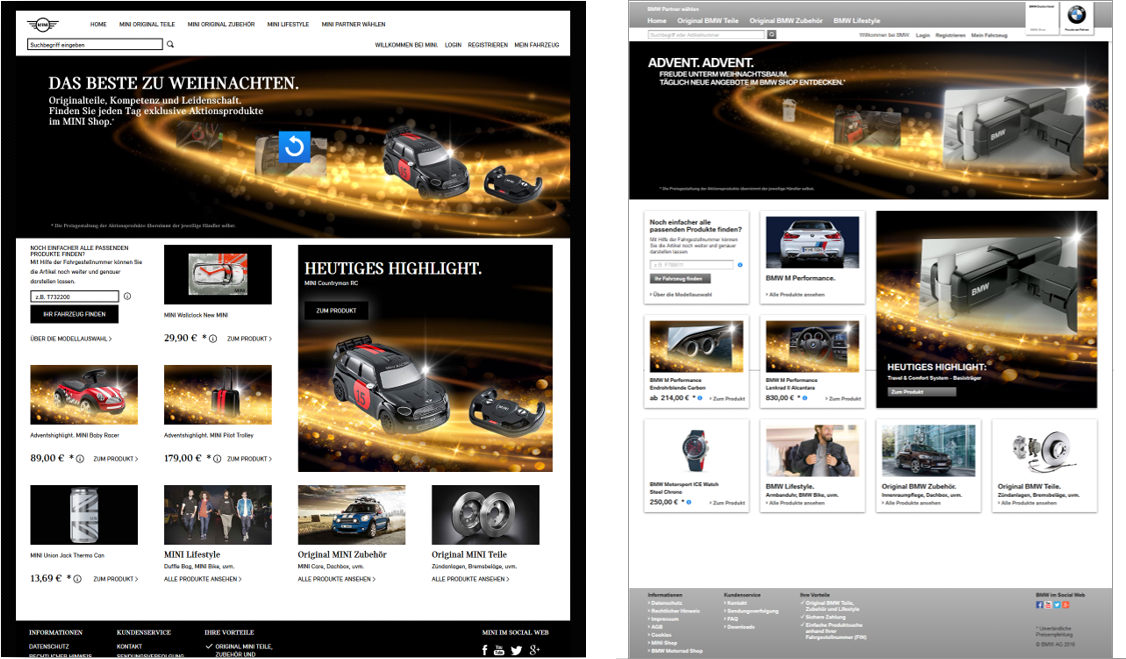Click IHR FAHRZEUG FINDEN button on MINI page
1126x659 pixels.
pyautogui.click(x=75, y=314)
